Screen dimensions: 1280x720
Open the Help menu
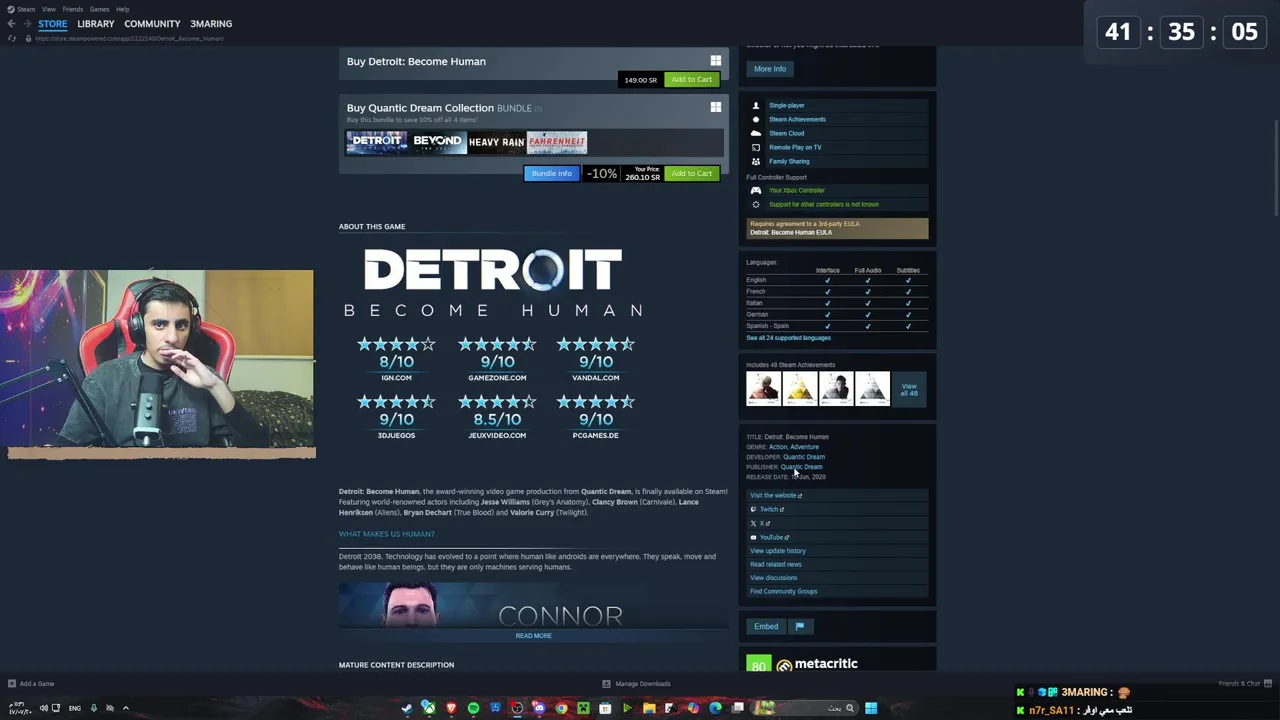[x=122, y=9]
